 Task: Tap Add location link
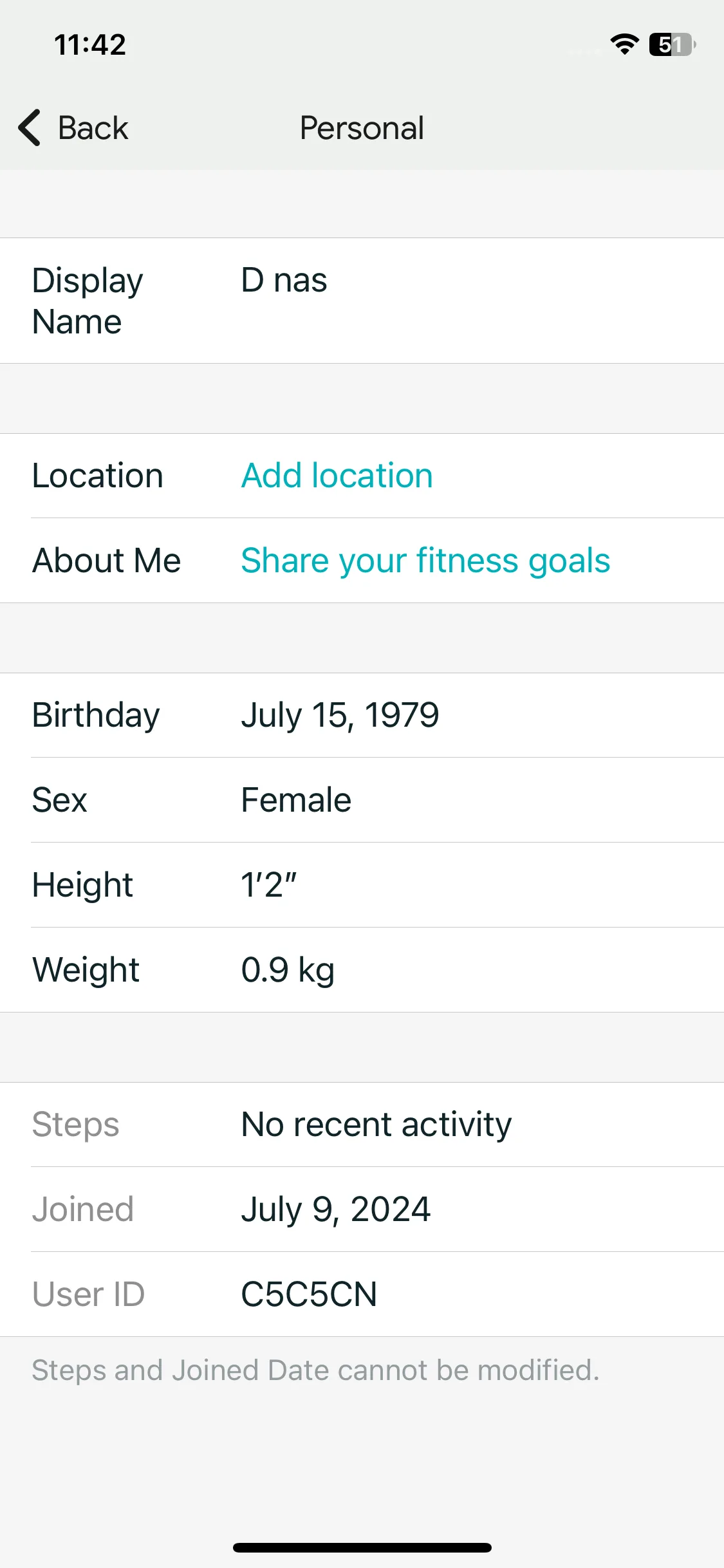click(x=337, y=476)
